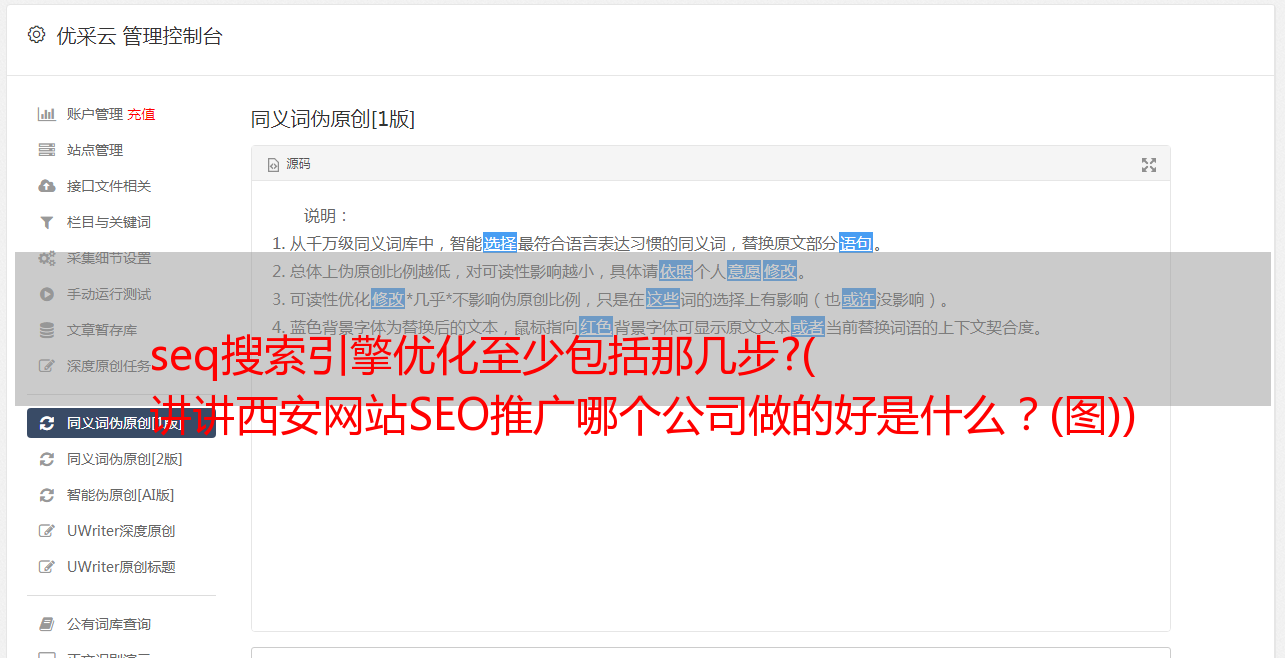The height and width of the screenshot is (658, 1285).
Task: Click the 站点管理 server icon
Action: point(46,150)
